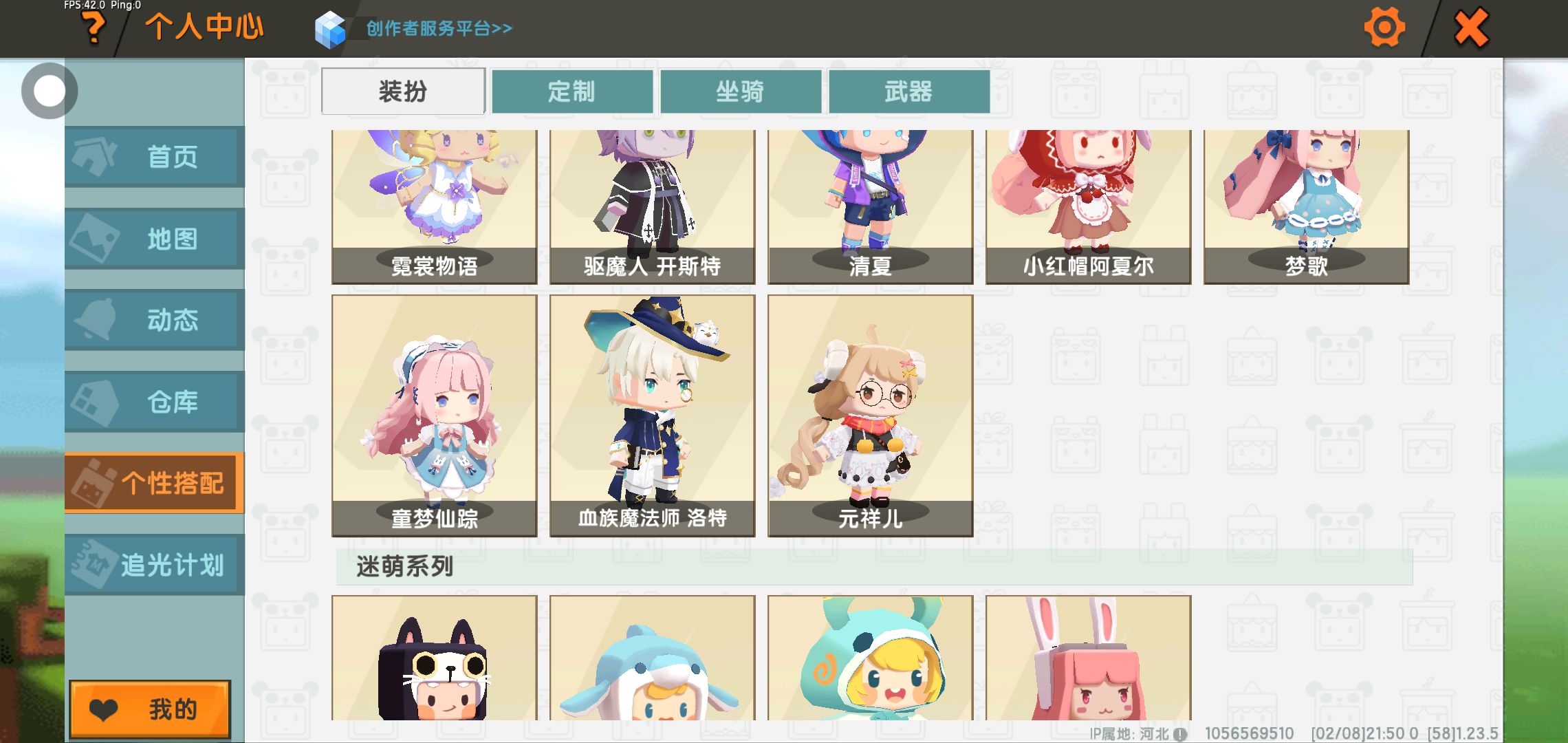Select the 血族魔法师 洛特 skin

(x=652, y=416)
